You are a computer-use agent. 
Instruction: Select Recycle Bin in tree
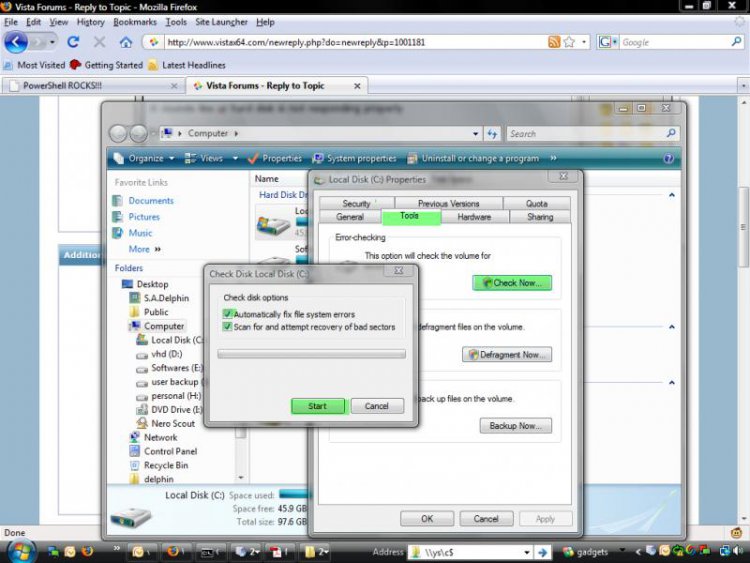tap(166, 465)
